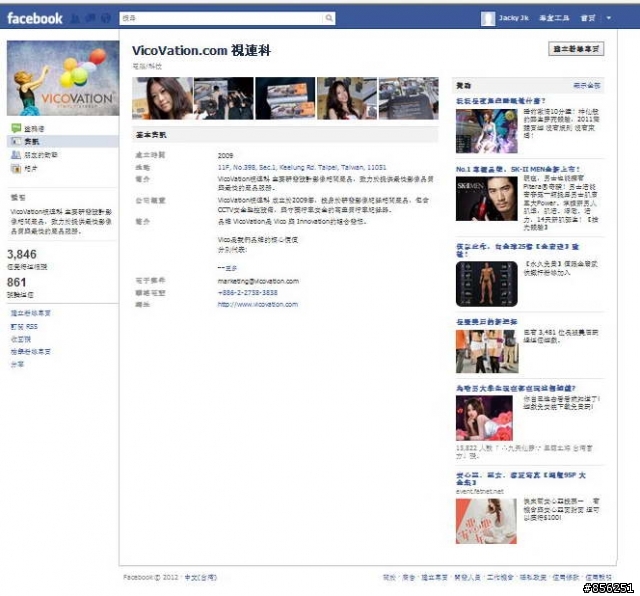Click the about link in the footer
The height and width of the screenshot is (596, 640).
[x=389, y=577]
